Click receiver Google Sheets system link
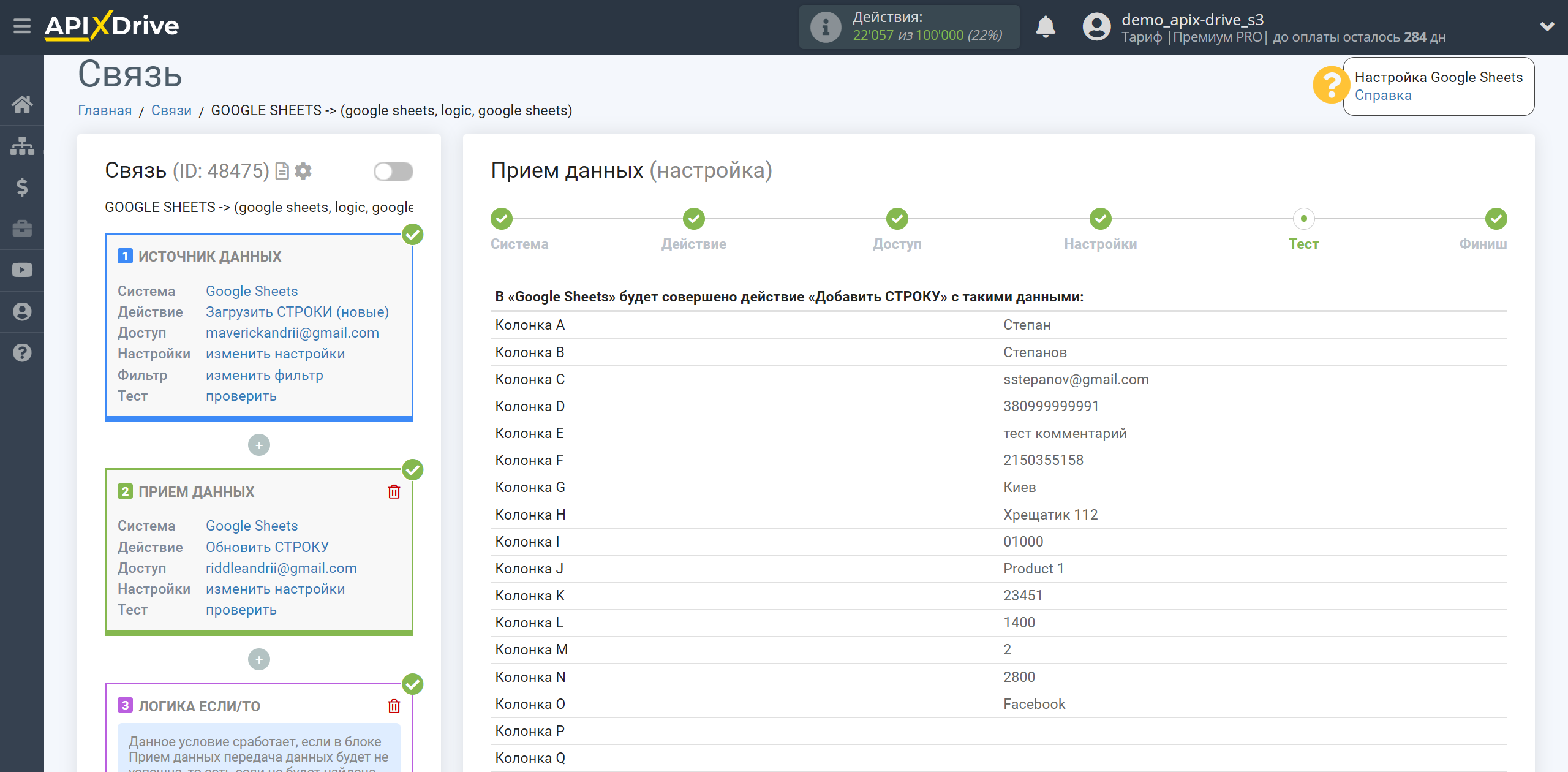 point(252,526)
